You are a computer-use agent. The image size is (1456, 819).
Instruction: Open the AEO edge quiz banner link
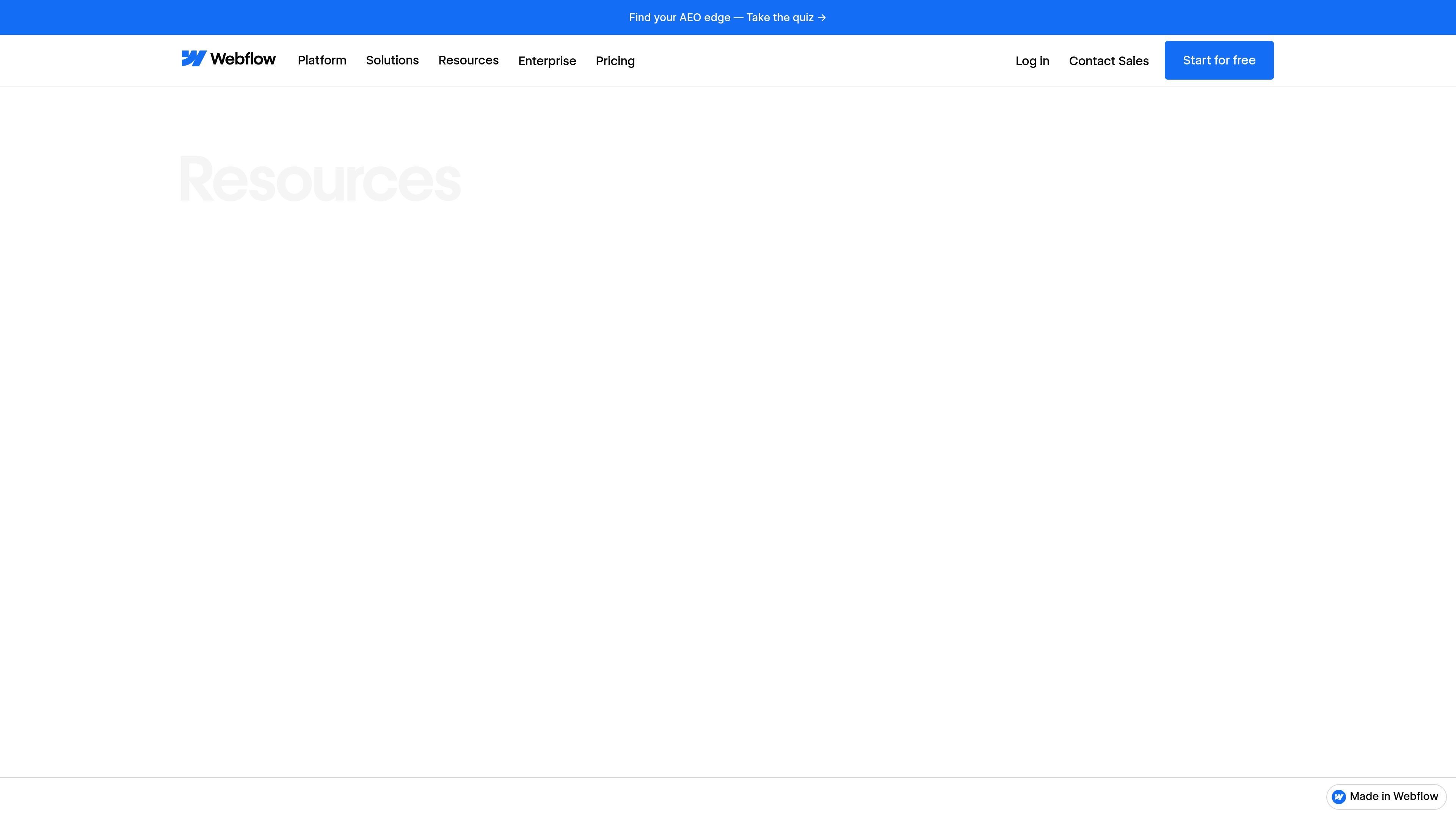click(x=728, y=17)
